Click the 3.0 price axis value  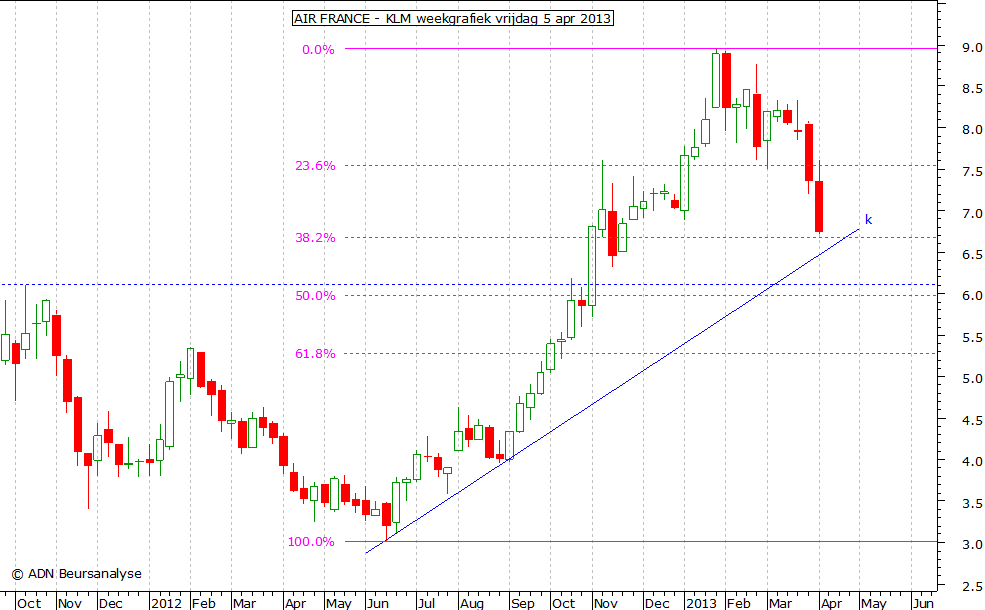pyautogui.click(x=972, y=545)
